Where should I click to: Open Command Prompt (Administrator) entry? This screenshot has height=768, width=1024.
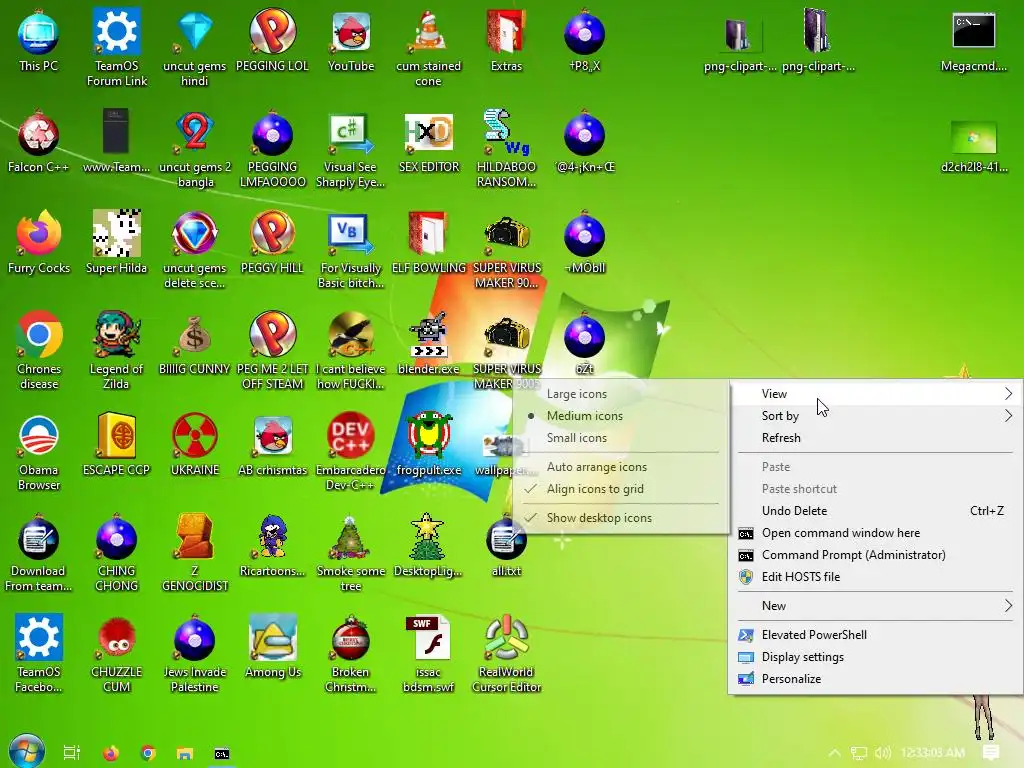tap(875, 555)
